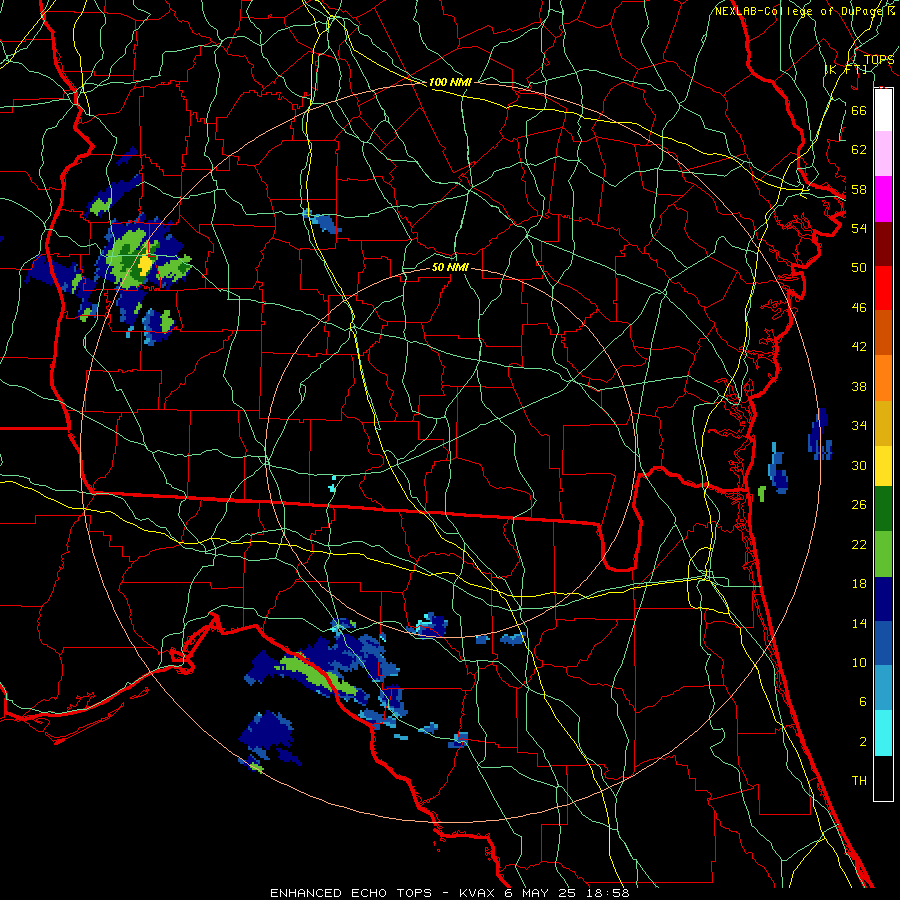Image resolution: width=900 pixels, height=900 pixels.
Task: Click the "KVAX" radar site identifier
Action: [479, 893]
